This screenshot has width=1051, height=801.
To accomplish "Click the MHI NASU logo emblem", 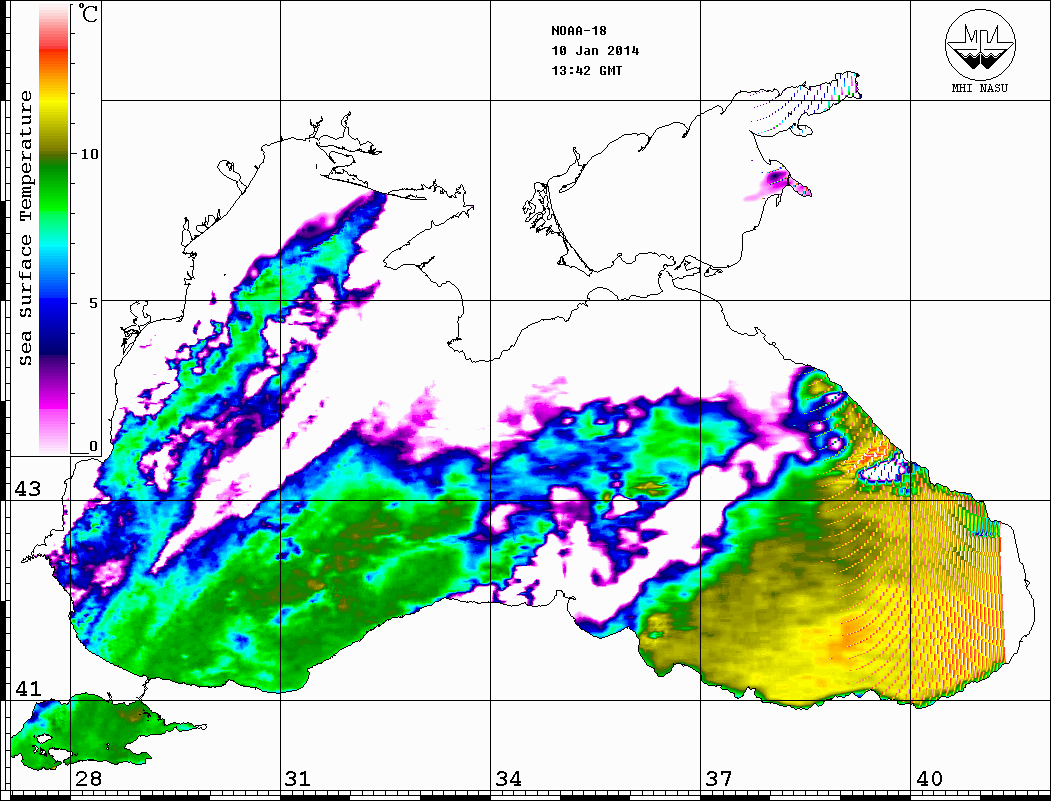I will pyautogui.click(x=980, y=45).
